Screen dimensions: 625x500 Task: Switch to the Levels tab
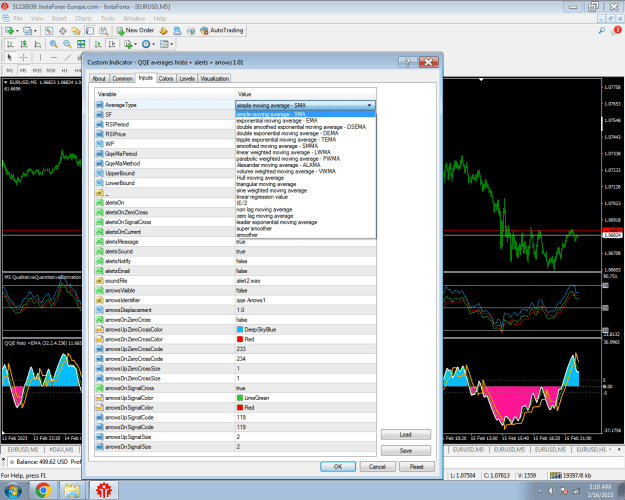187,79
